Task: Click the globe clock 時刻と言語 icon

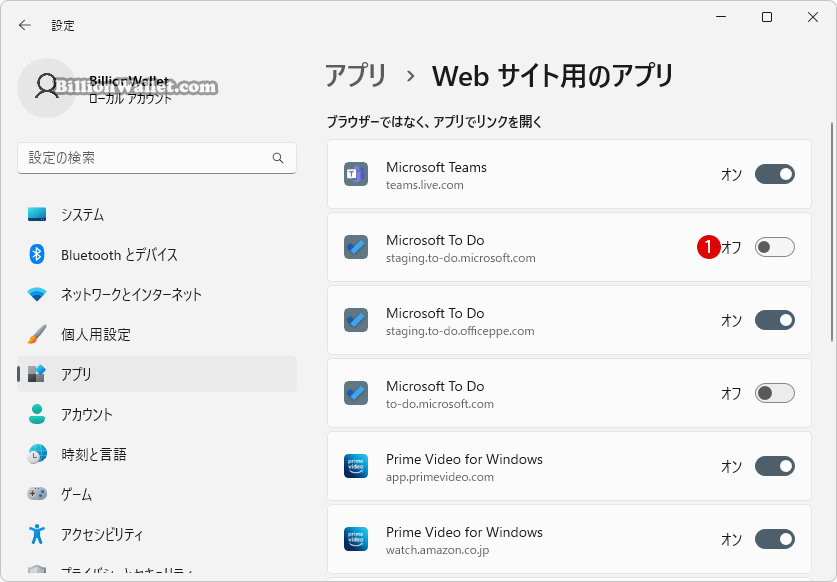Action: (x=37, y=454)
